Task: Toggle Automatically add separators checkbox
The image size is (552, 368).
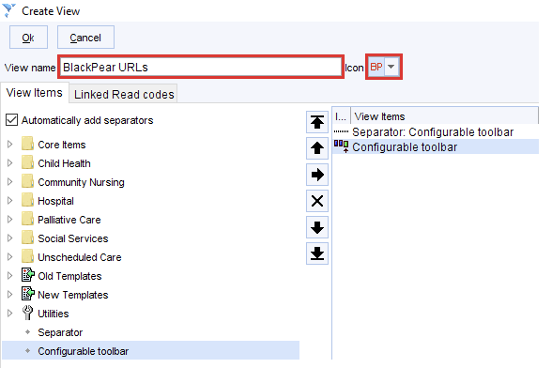Action: click(x=12, y=120)
